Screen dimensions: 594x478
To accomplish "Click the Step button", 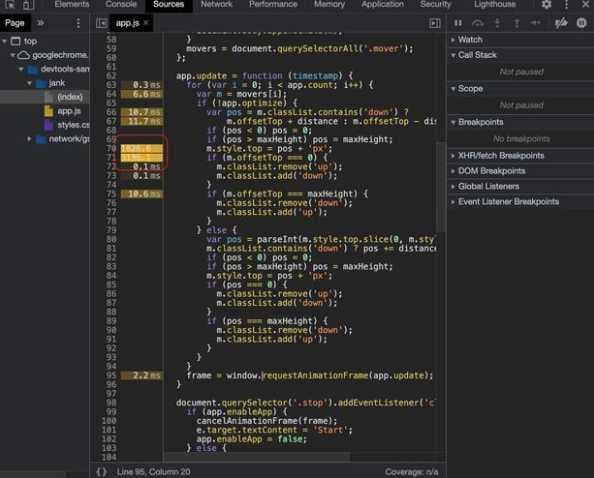I will click(535, 23).
